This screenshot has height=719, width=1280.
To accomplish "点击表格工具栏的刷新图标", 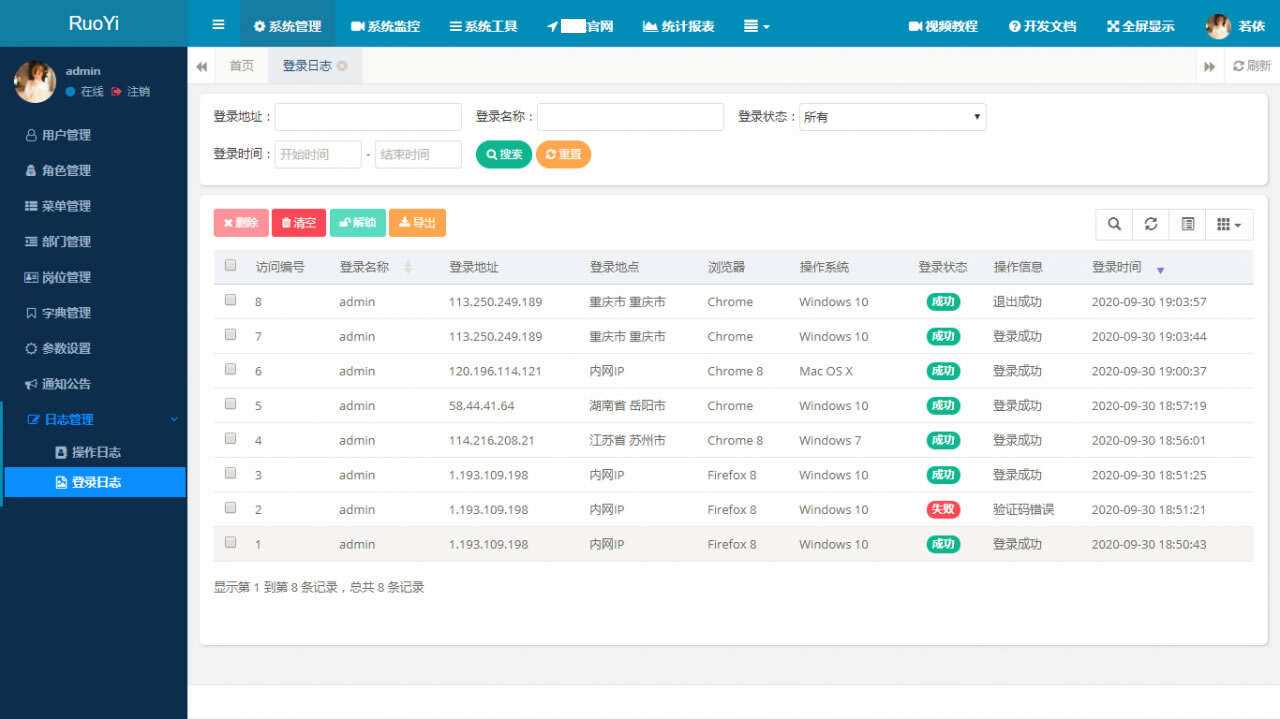I will pos(1150,223).
